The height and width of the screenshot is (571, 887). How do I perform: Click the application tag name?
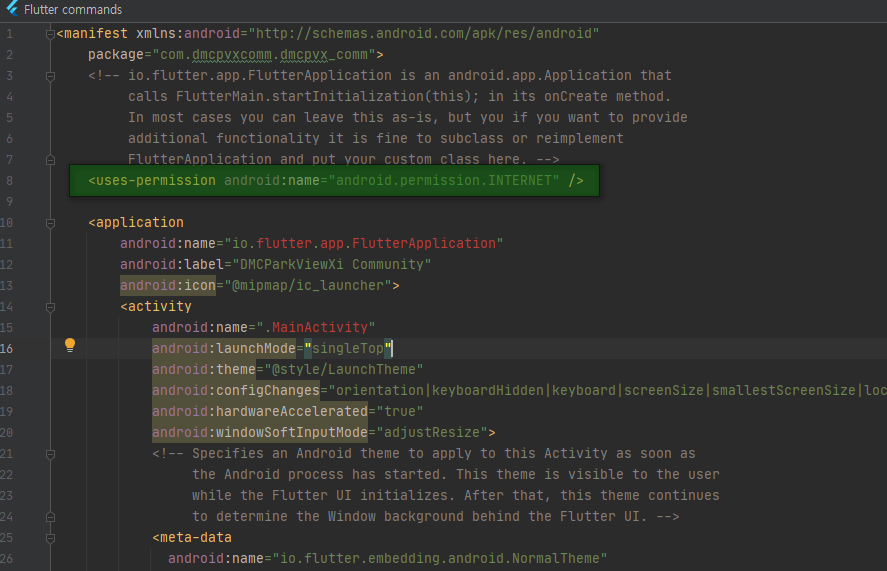click(x=140, y=222)
